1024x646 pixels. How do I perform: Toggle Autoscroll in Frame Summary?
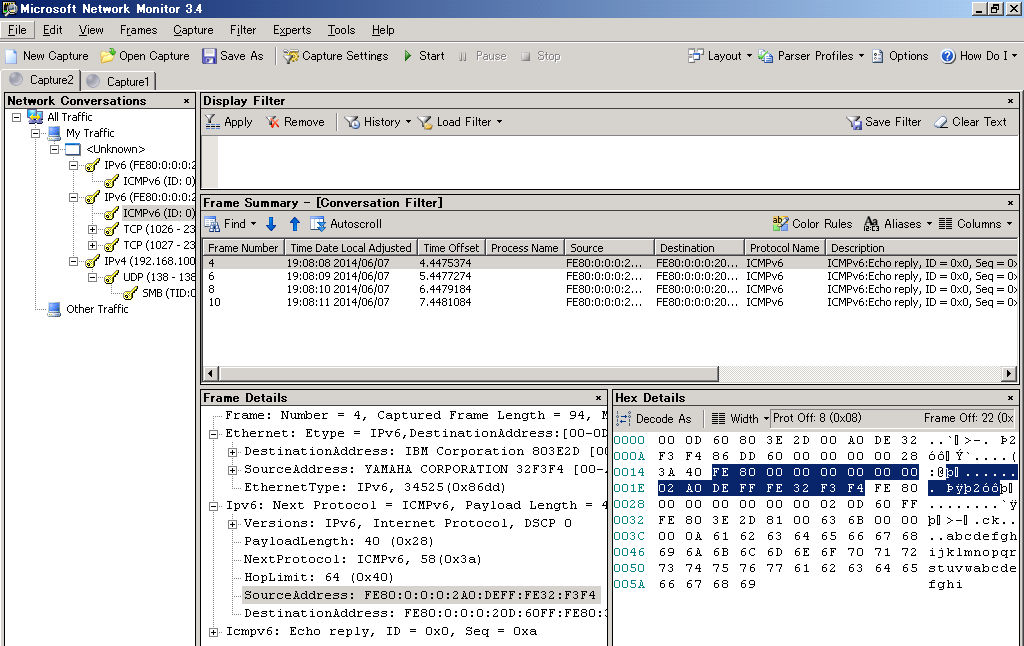coord(346,224)
